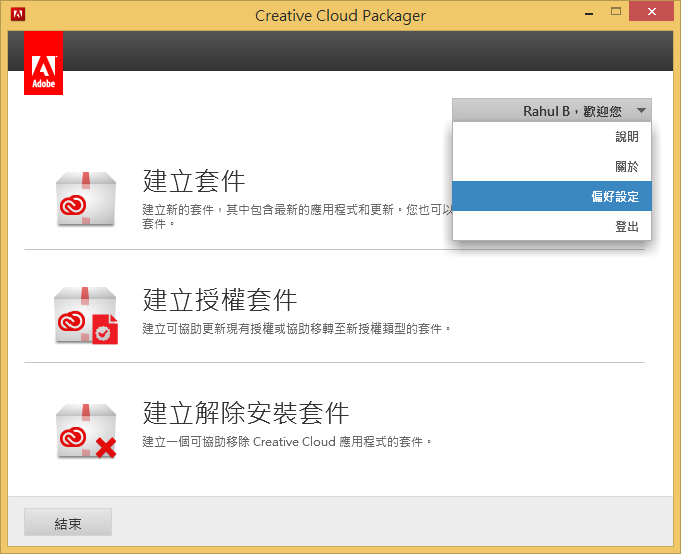Click the description 建立可協助更新現有授權
Viewport: 681px width, 554px height.
(297, 329)
